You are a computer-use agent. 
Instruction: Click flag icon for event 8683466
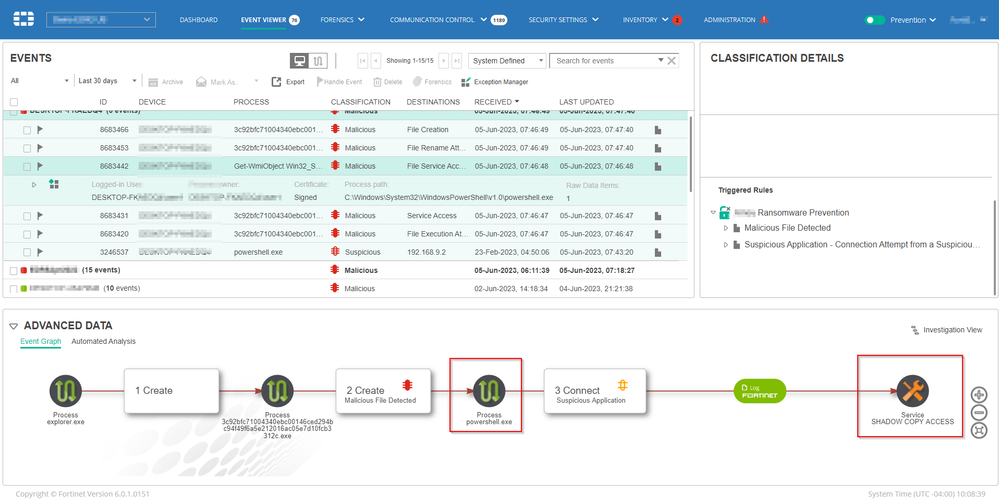(40, 129)
